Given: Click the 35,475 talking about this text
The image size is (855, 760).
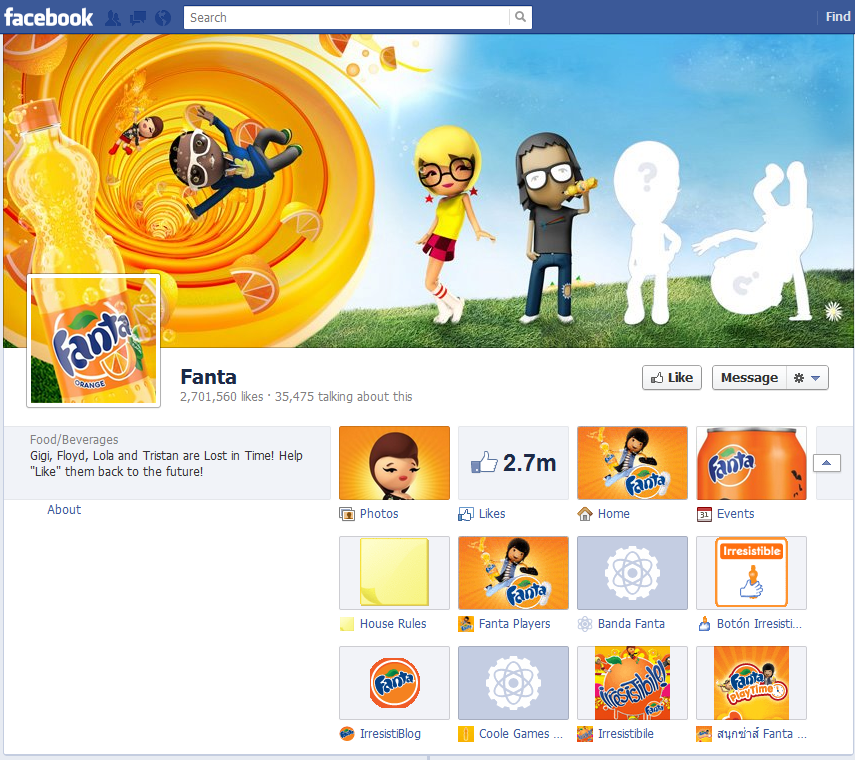Looking at the screenshot, I should (344, 396).
